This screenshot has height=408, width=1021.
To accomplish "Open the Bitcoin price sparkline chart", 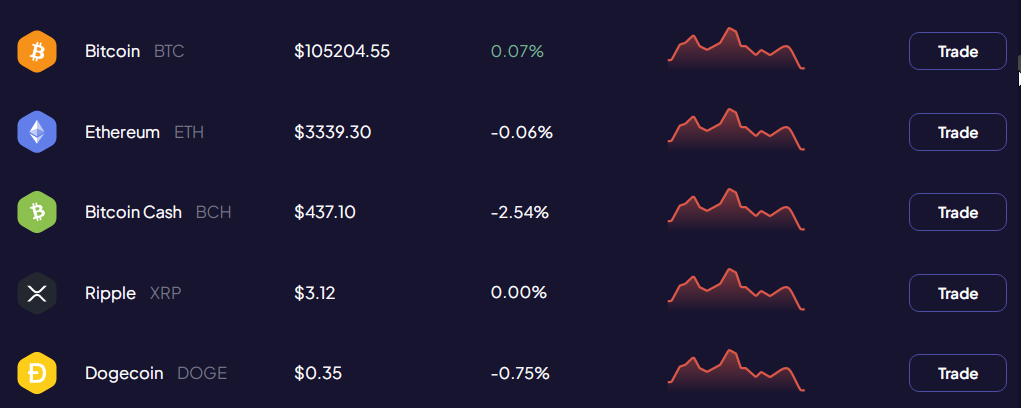I will point(735,49).
